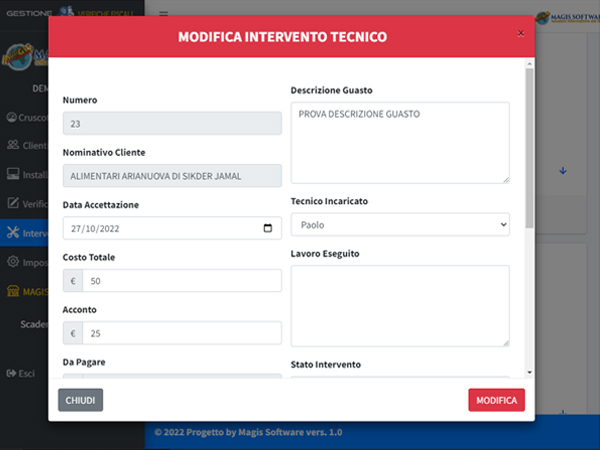Toggle the hamburger menu at top

pyautogui.click(x=163, y=14)
